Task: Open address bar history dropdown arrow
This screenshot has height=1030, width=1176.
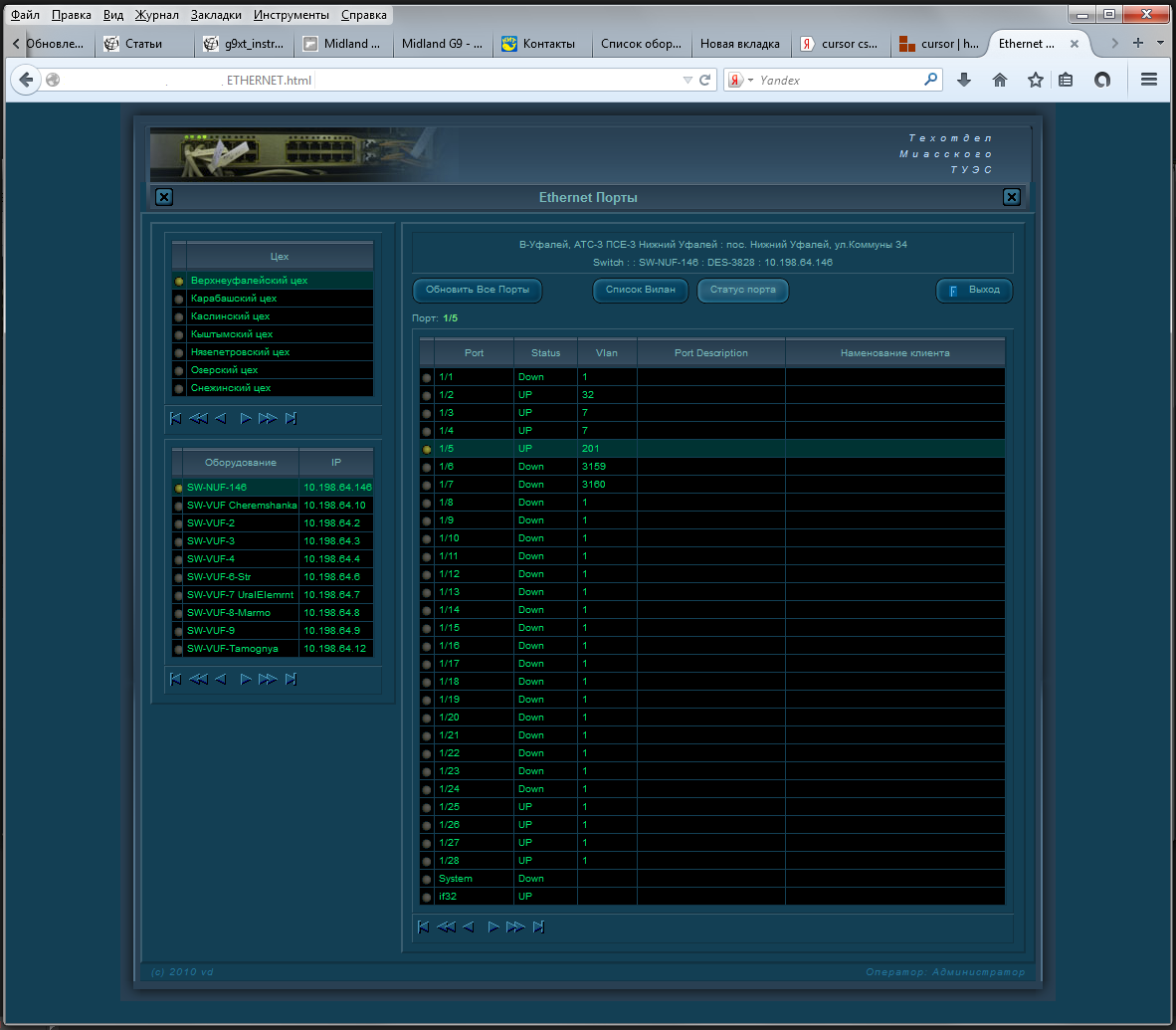Action: tap(686, 81)
